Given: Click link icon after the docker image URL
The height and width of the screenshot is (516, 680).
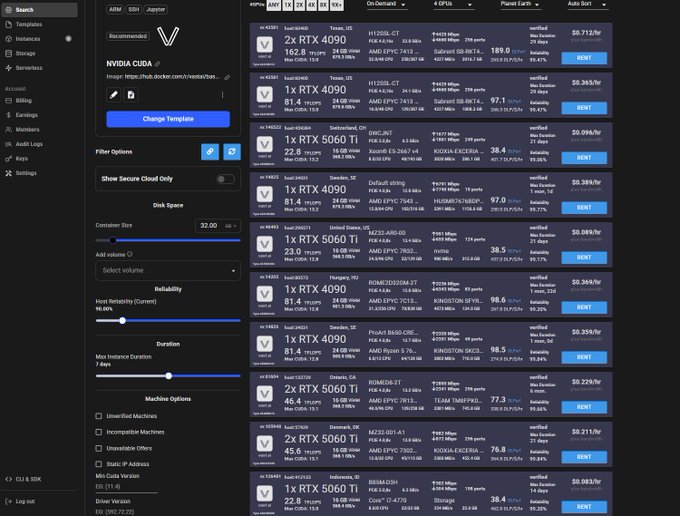Looking at the screenshot, I should (227, 77).
